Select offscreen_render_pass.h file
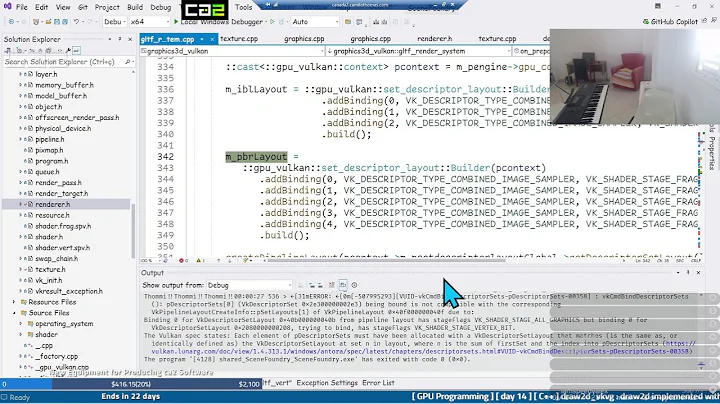The width and height of the screenshot is (720, 404). (x=77, y=118)
